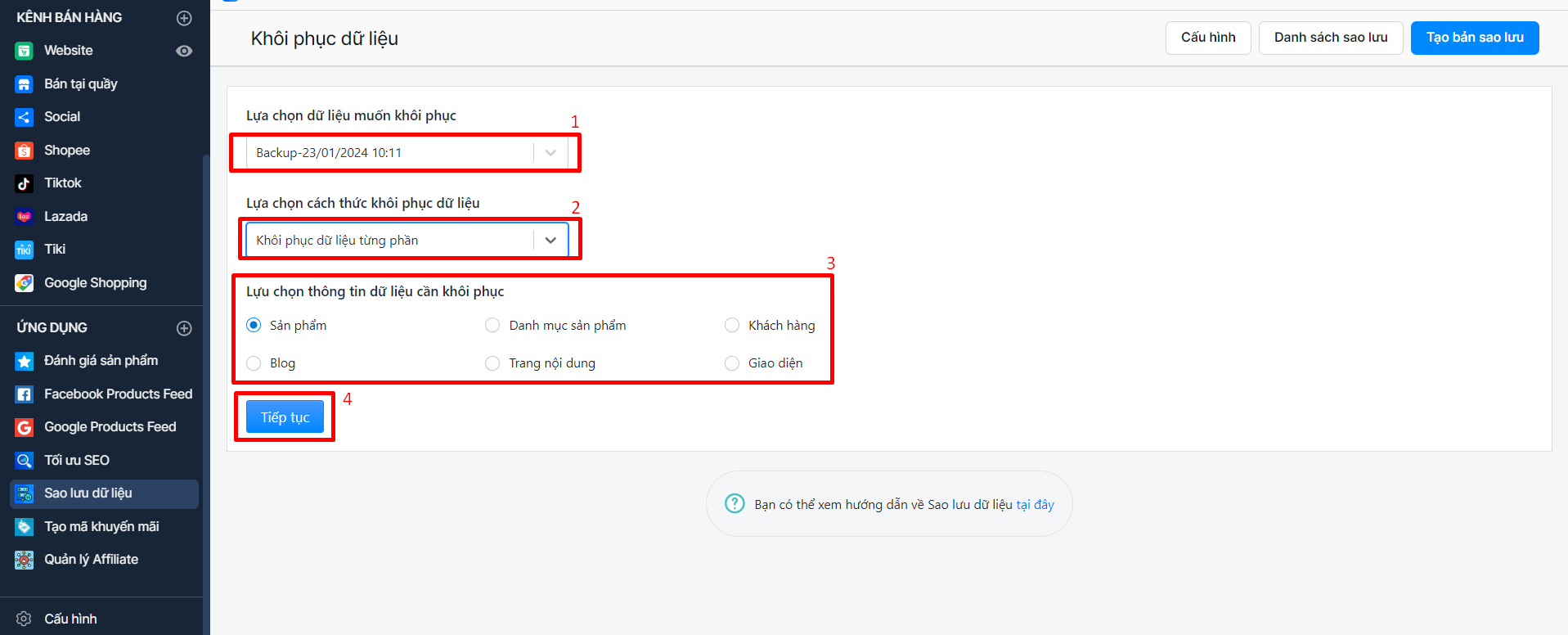Click the Facebook Products Feed icon

[x=25, y=394]
